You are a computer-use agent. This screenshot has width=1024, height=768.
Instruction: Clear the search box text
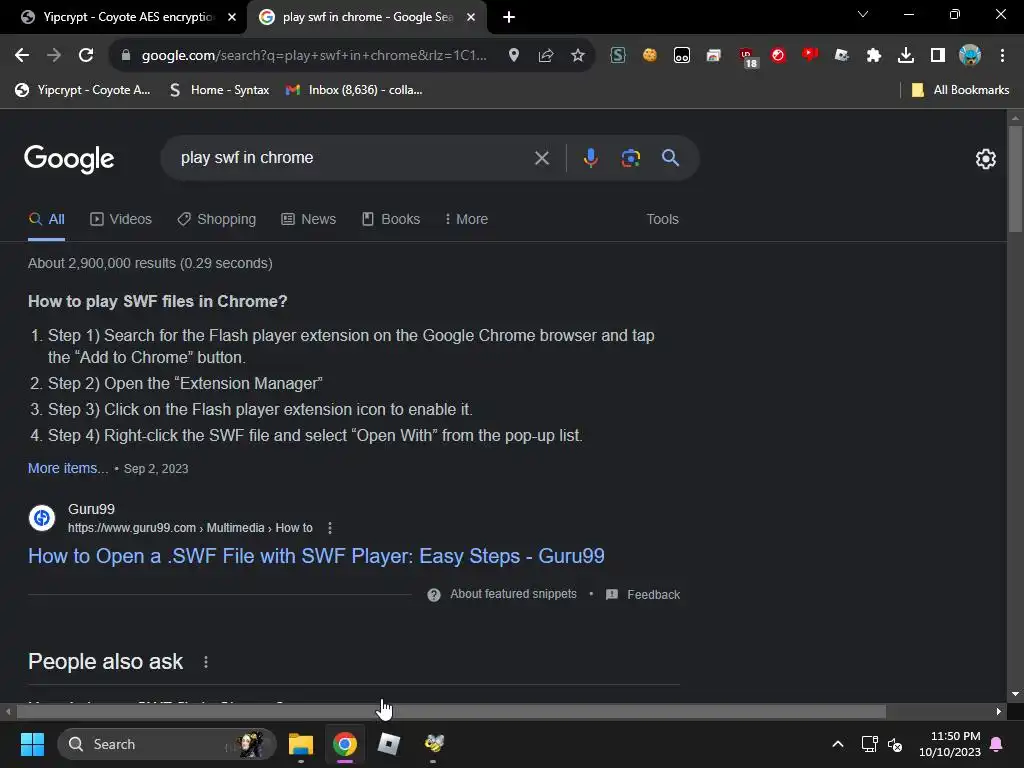(x=541, y=158)
